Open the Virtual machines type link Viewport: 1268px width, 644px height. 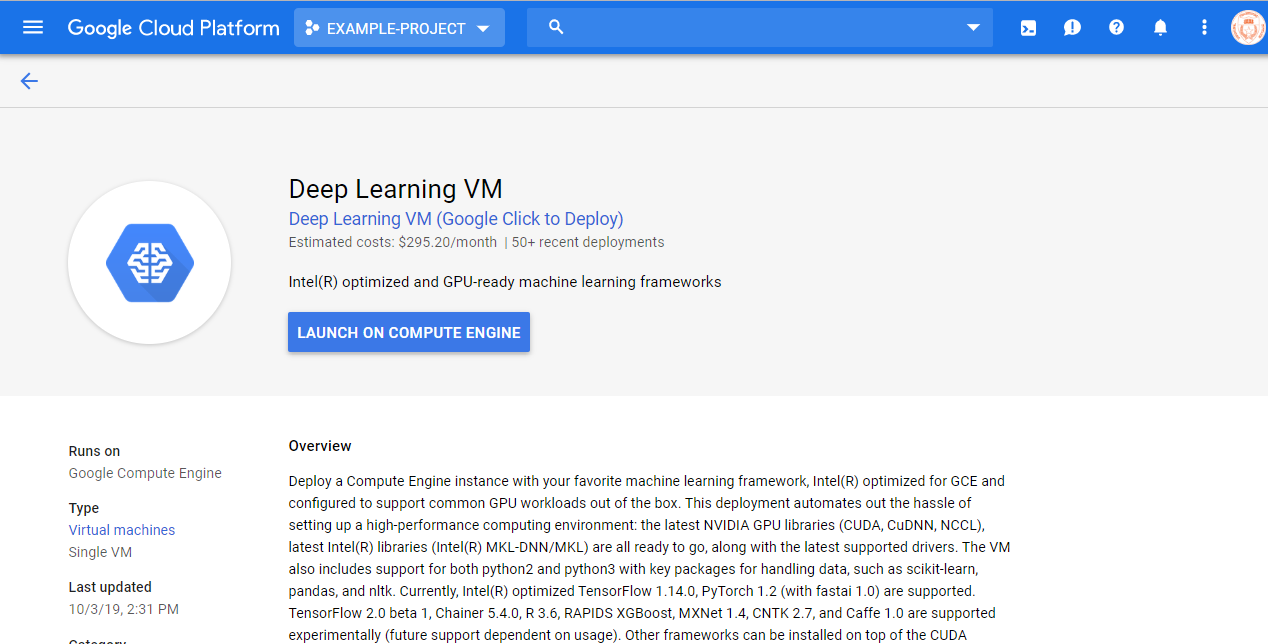tap(122, 530)
